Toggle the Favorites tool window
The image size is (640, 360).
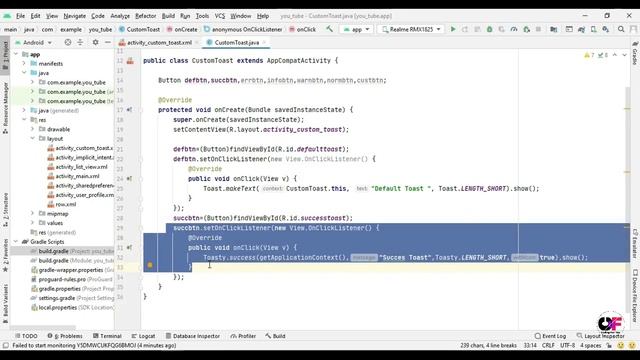(x=5, y=256)
